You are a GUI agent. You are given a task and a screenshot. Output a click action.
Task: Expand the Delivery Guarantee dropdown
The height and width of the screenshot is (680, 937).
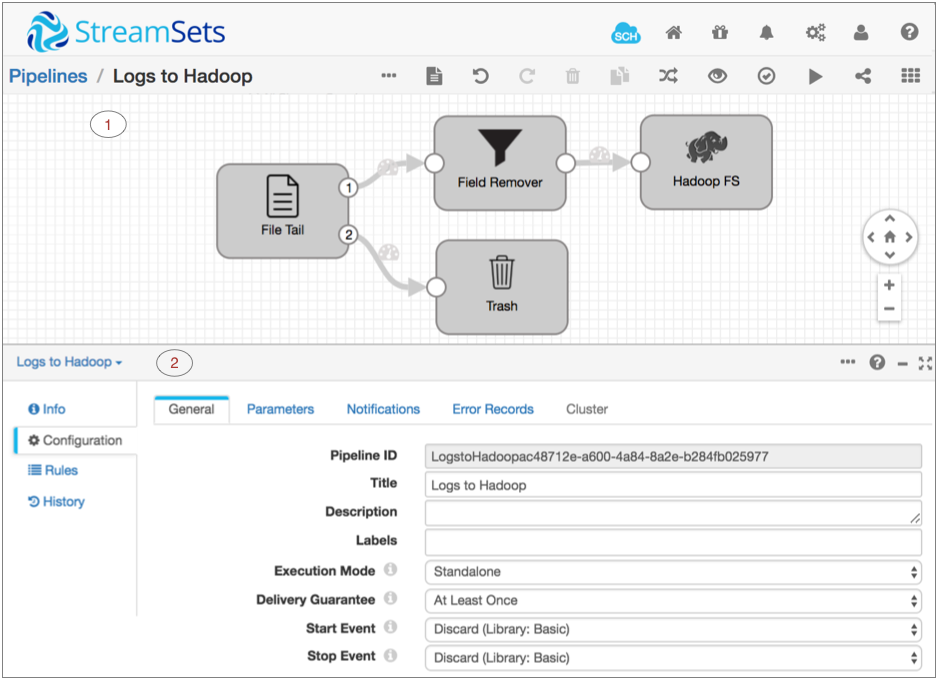[x=672, y=601]
